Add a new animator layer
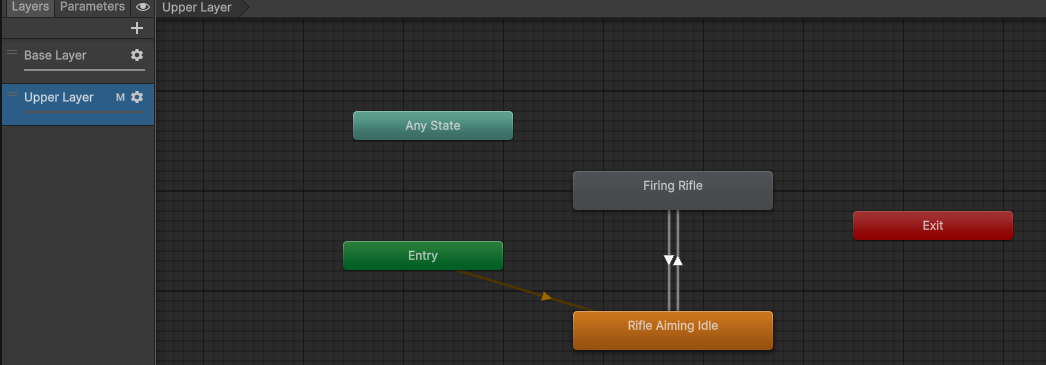Viewport: 1046px width, 365px height. [x=137, y=28]
